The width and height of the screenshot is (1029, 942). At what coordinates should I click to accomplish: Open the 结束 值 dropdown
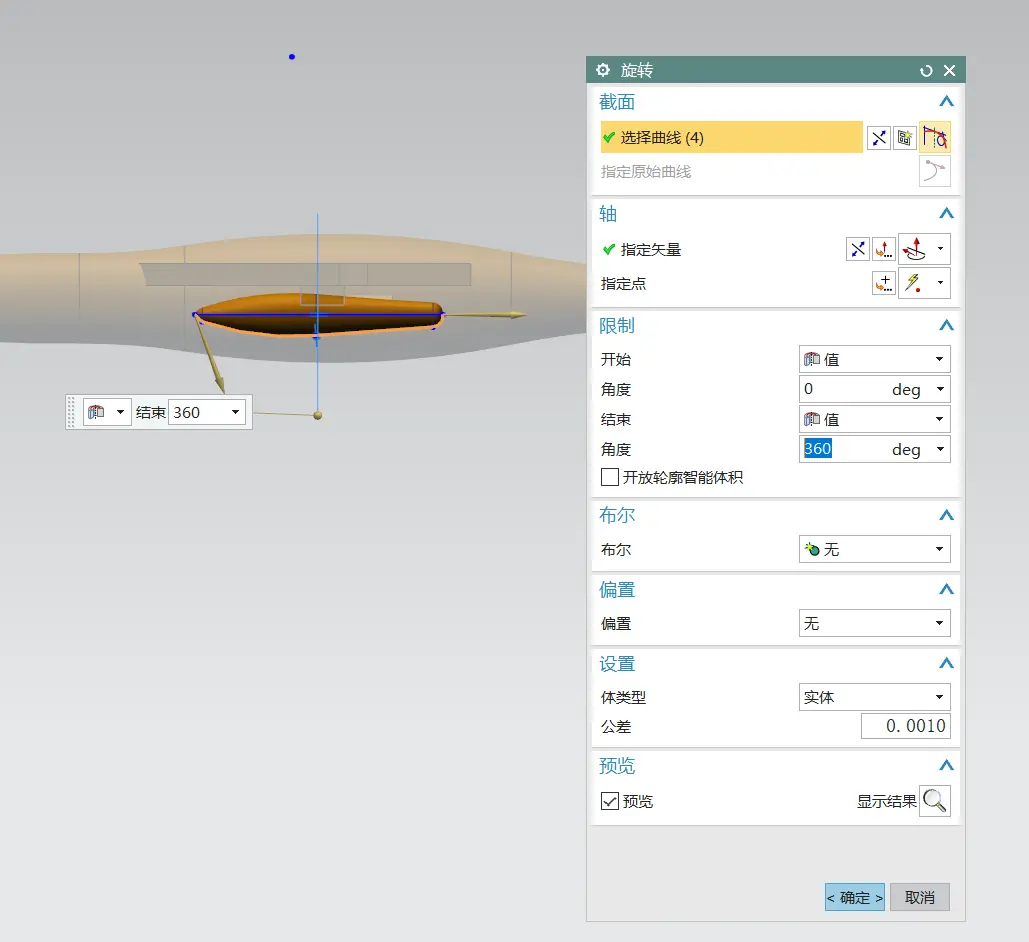tap(874, 419)
